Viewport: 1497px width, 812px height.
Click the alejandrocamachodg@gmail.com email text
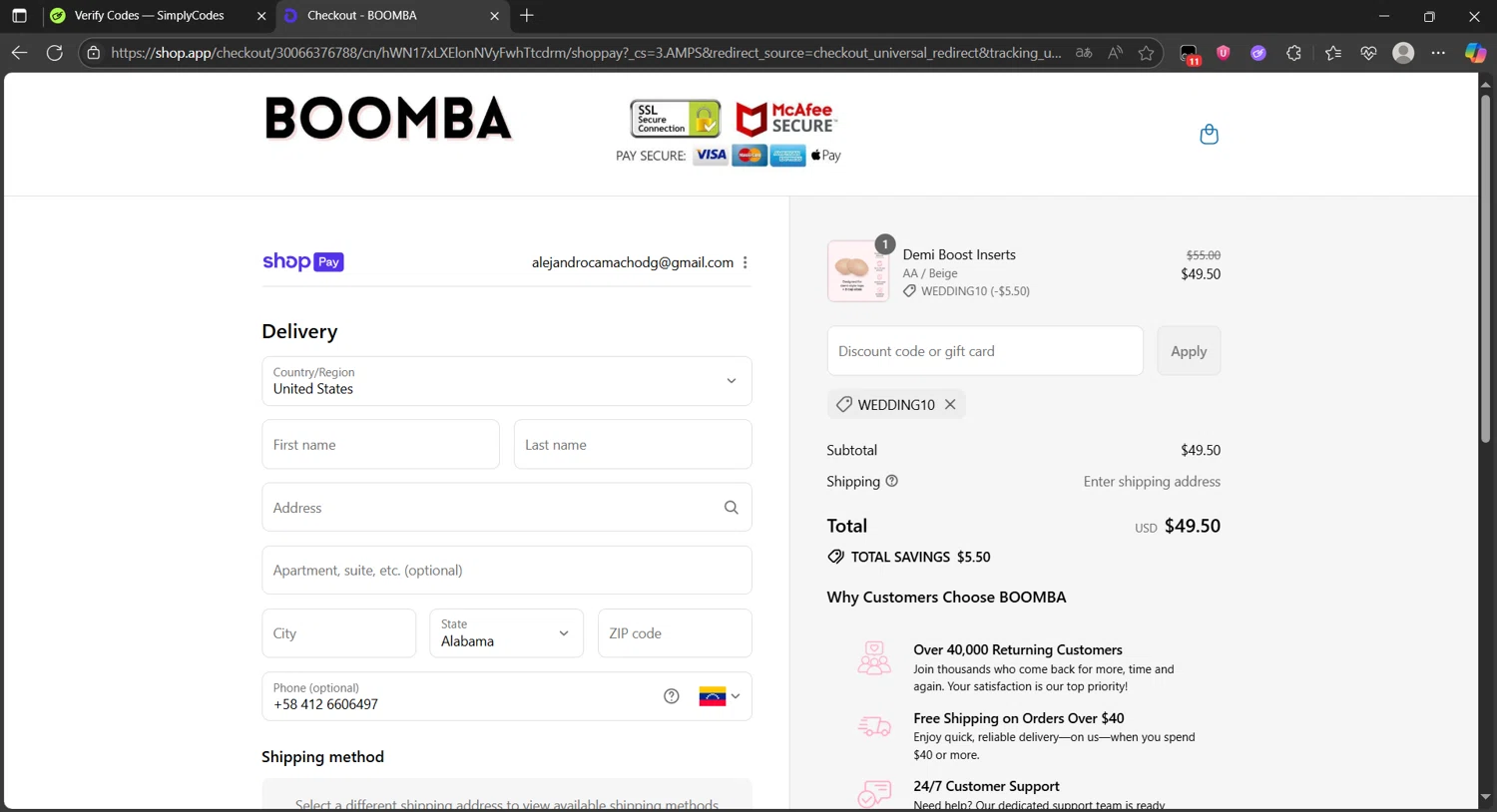click(x=633, y=262)
